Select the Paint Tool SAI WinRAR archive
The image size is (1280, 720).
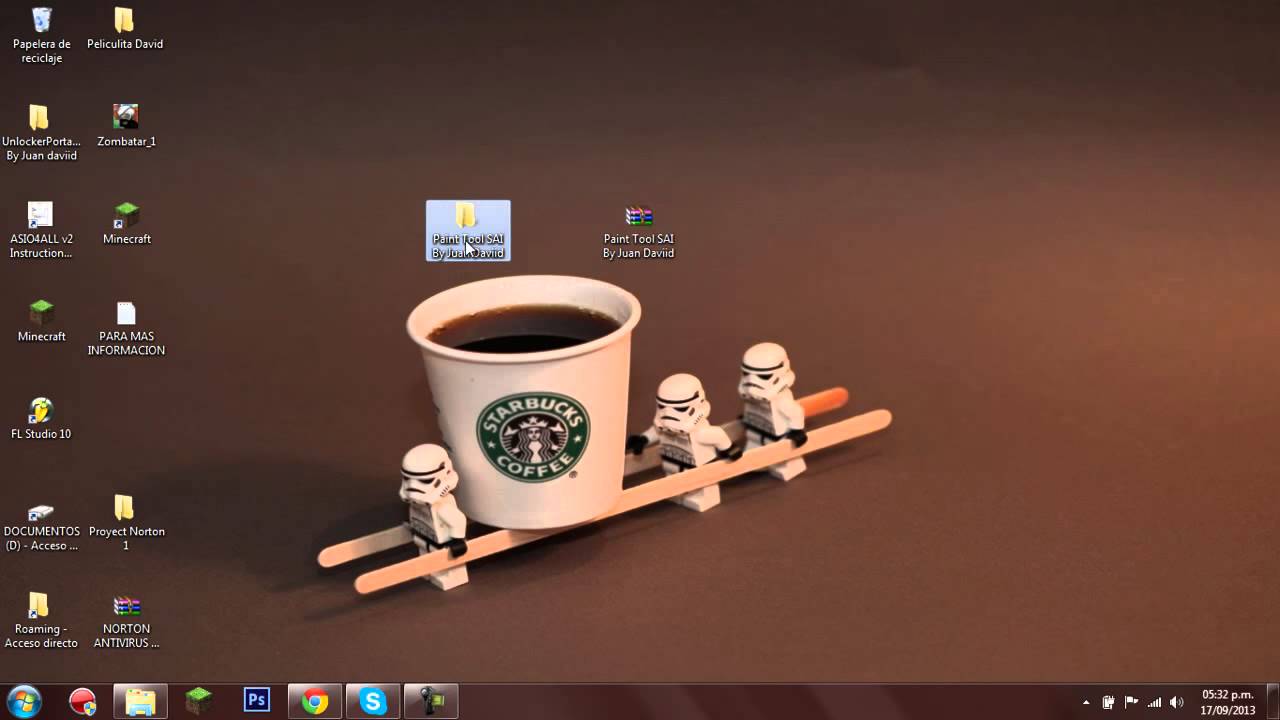click(638, 231)
